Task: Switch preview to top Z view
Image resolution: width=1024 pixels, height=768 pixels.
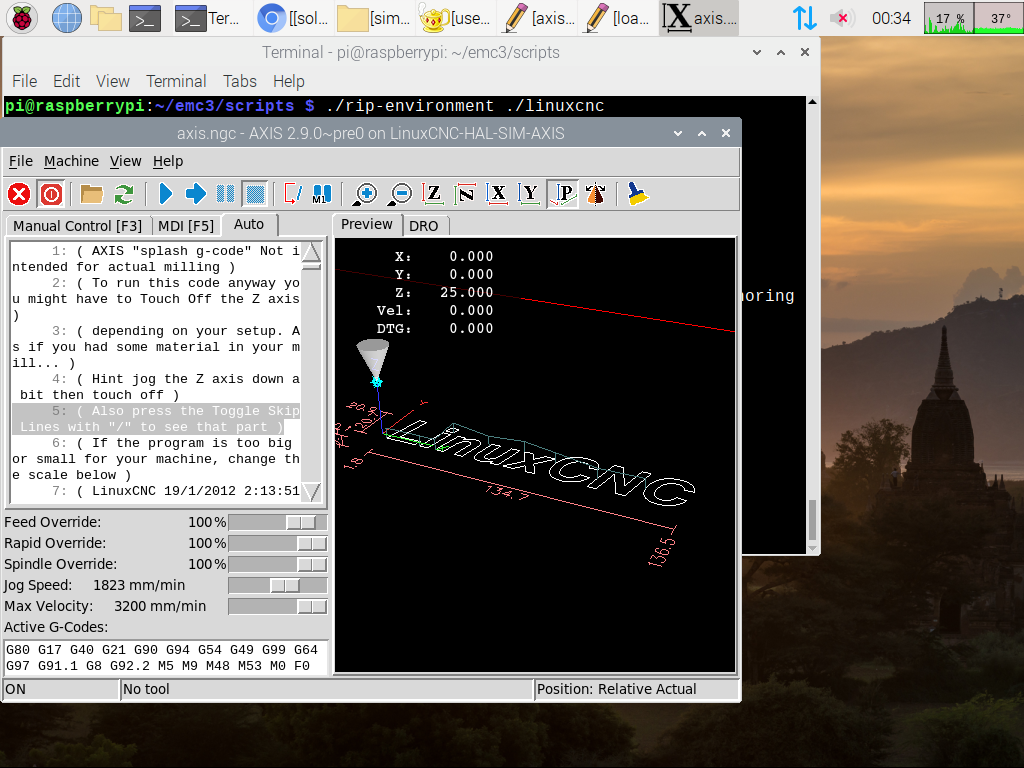Action: coord(432,194)
